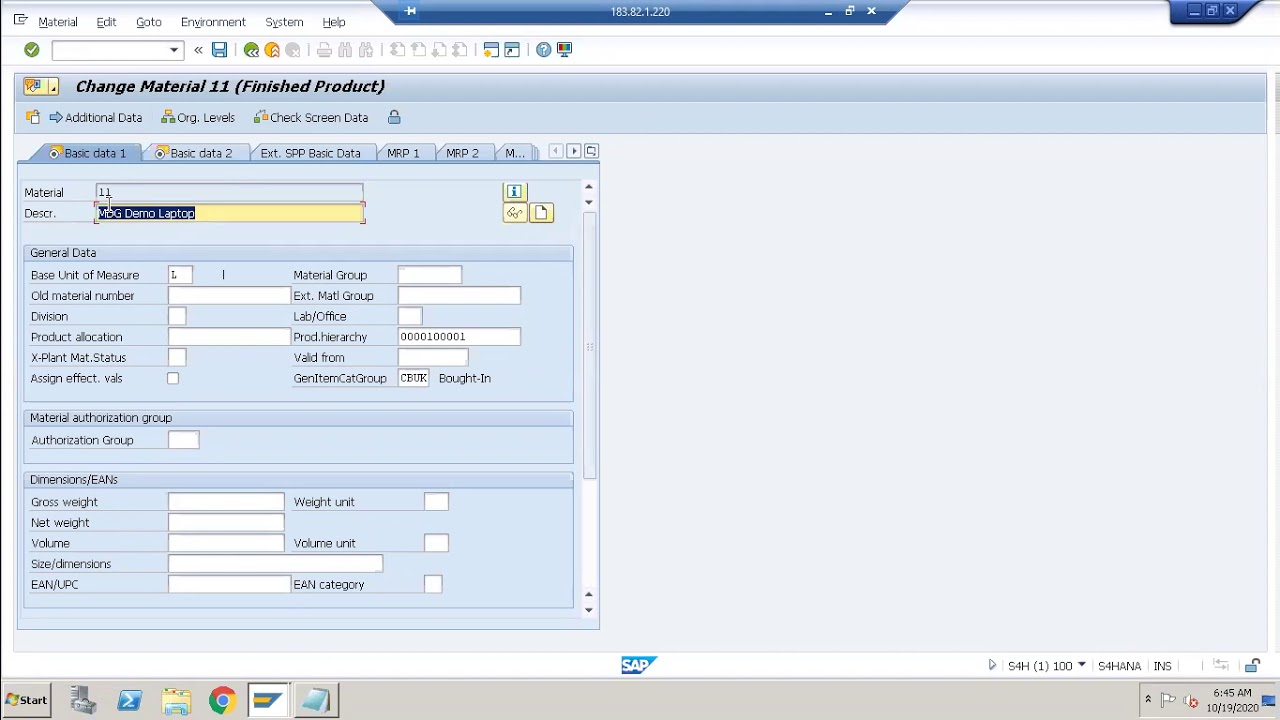Click the collapse double-chevron next to command field
Image resolution: width=1280 pixels, height=720 pixels.
[x=198, y=49]
